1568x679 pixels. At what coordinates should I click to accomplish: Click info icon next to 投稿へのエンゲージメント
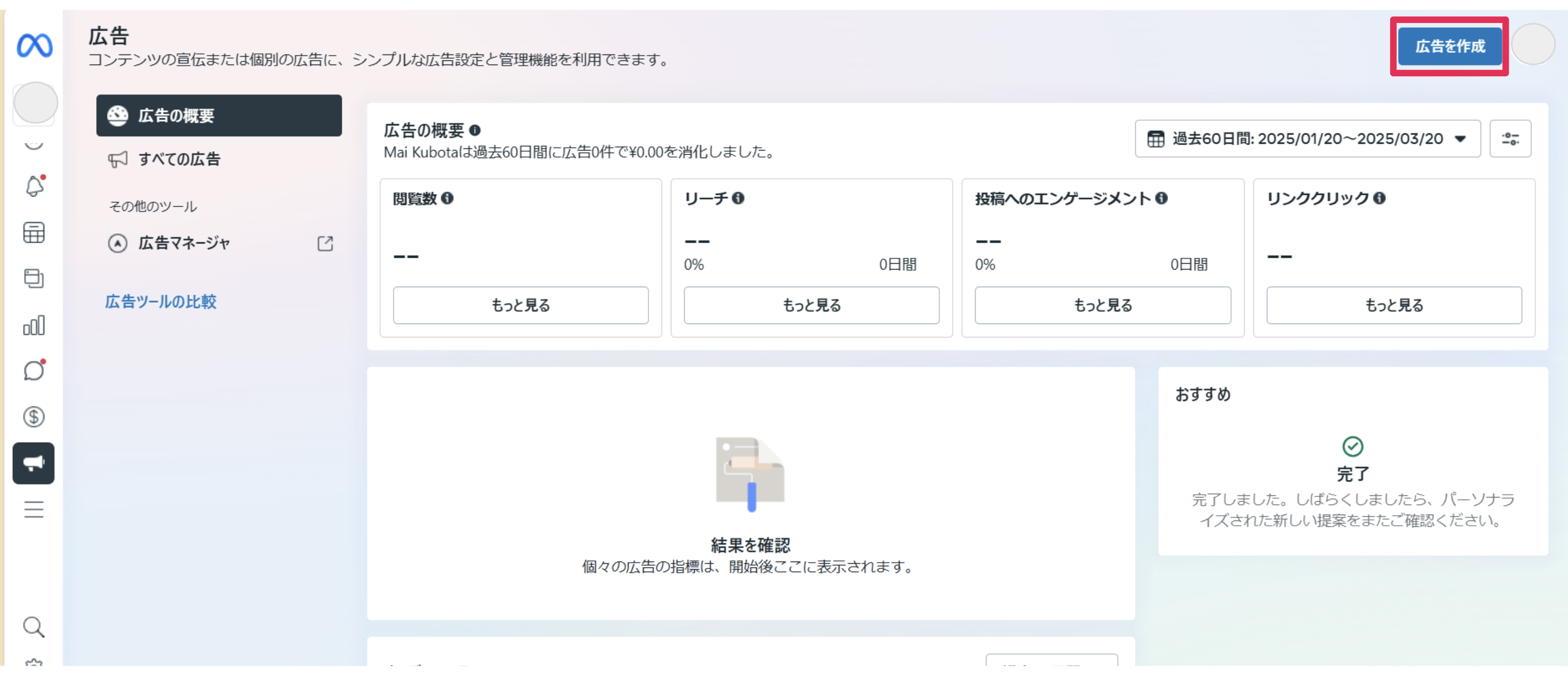point(1162,199)
